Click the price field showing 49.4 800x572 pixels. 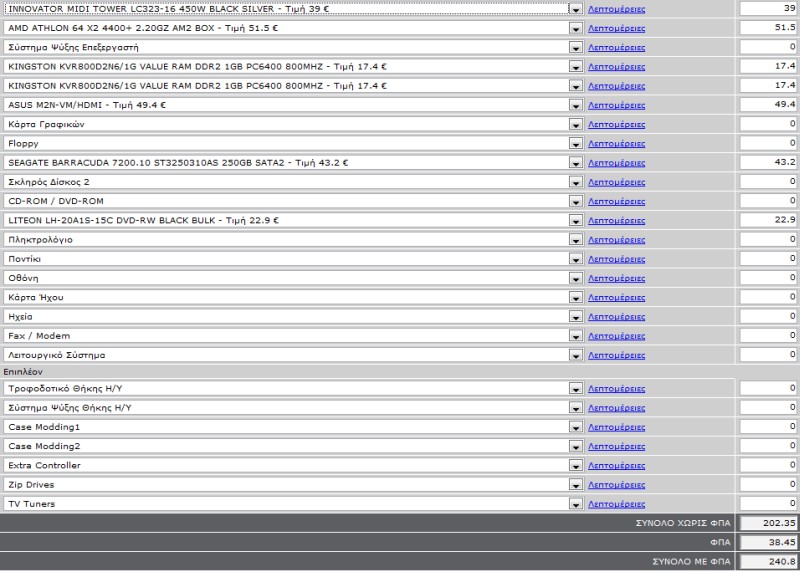tap(768, 105)
